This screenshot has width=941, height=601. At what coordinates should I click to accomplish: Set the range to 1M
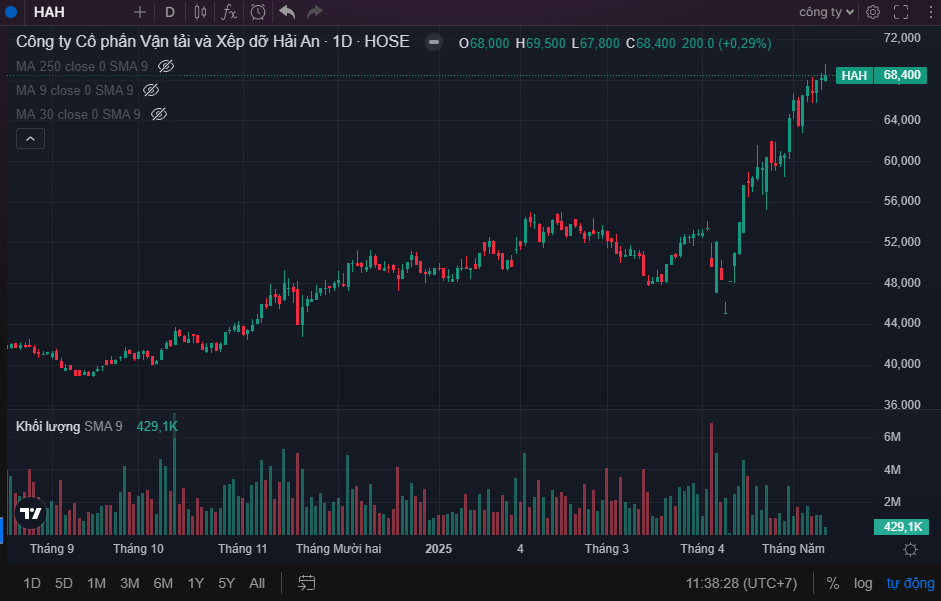96,583
